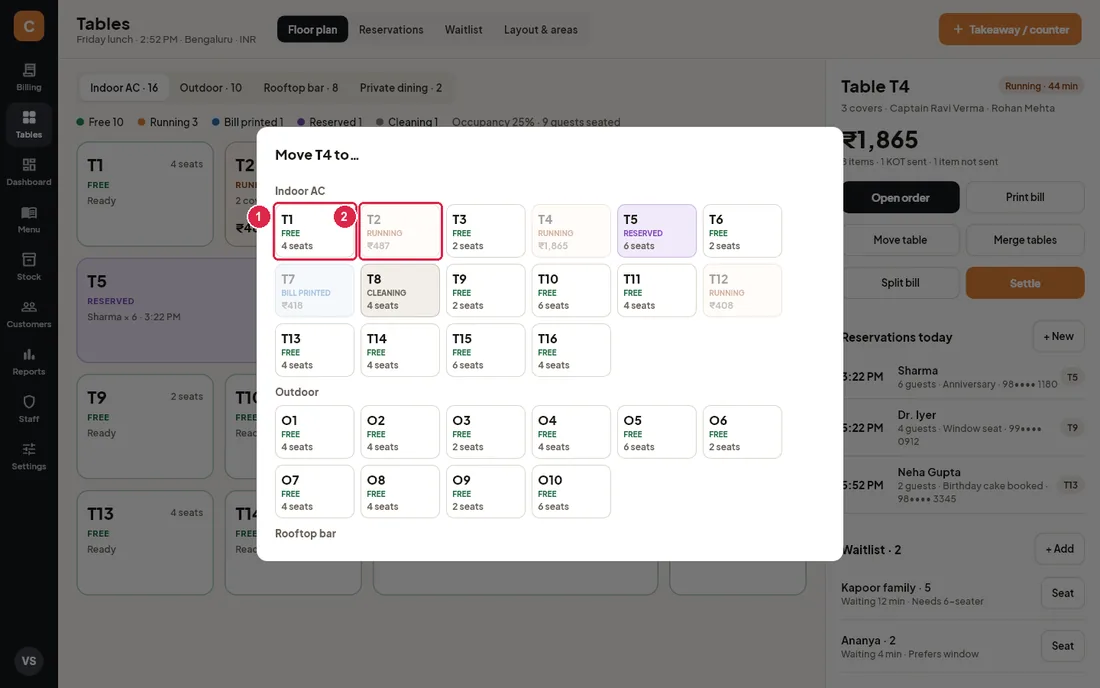Go to Dashboard from sidebar

[x=29, y=172]
